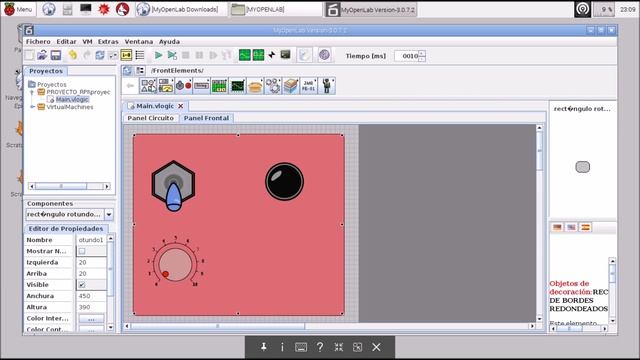The image size is (640, 360).
Task: Open the Componentes dropdown list
Action: (x=109, y=214)
